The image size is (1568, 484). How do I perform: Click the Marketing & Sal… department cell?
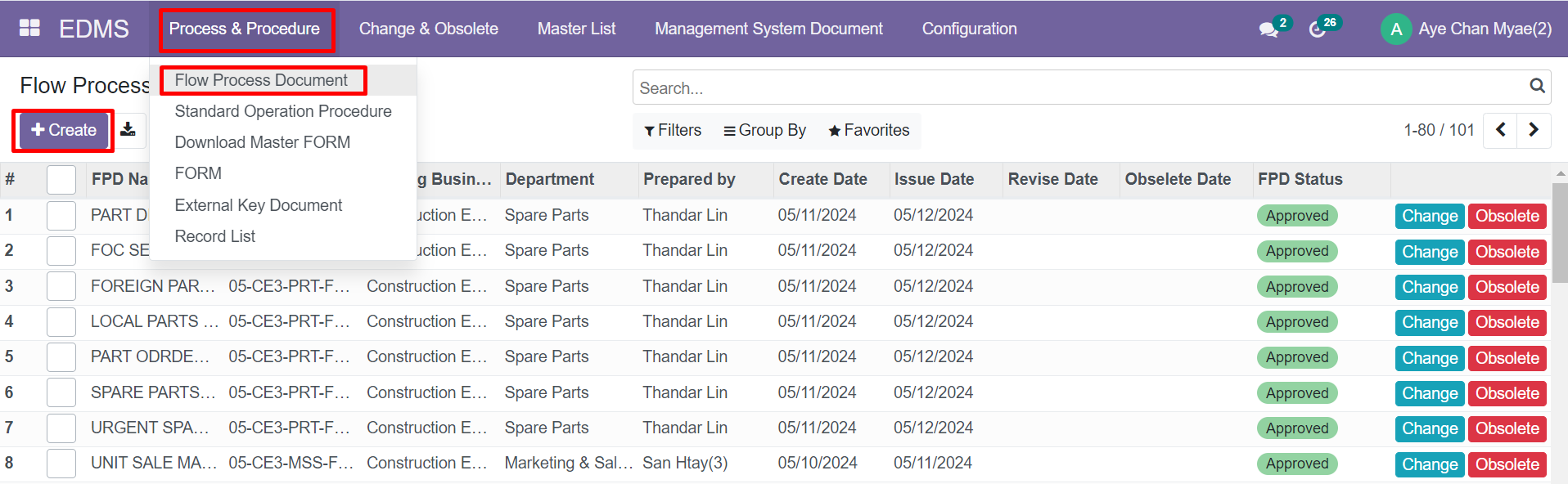click(569, 463)
